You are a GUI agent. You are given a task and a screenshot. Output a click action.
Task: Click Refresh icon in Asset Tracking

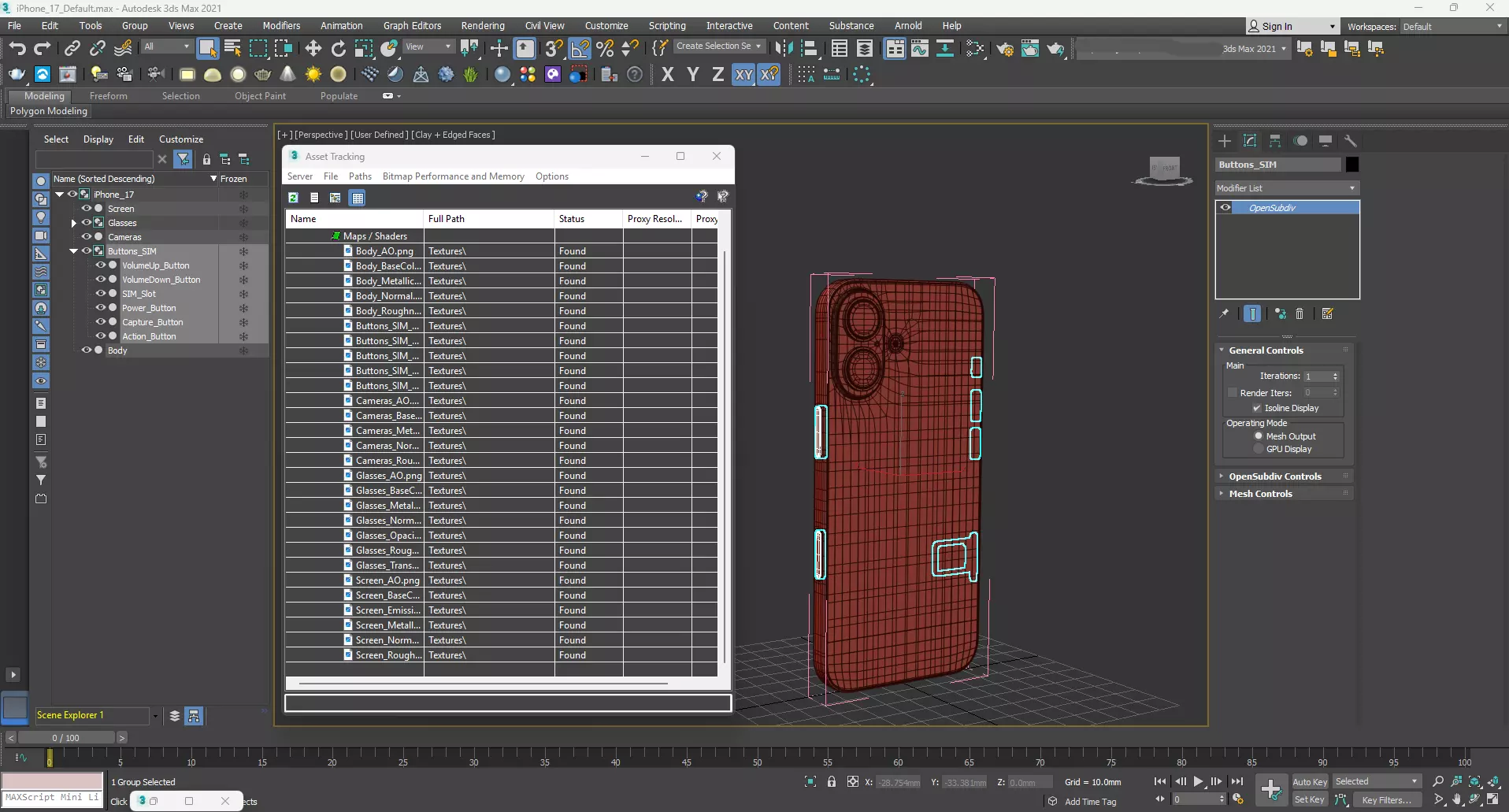coord(294,198)
